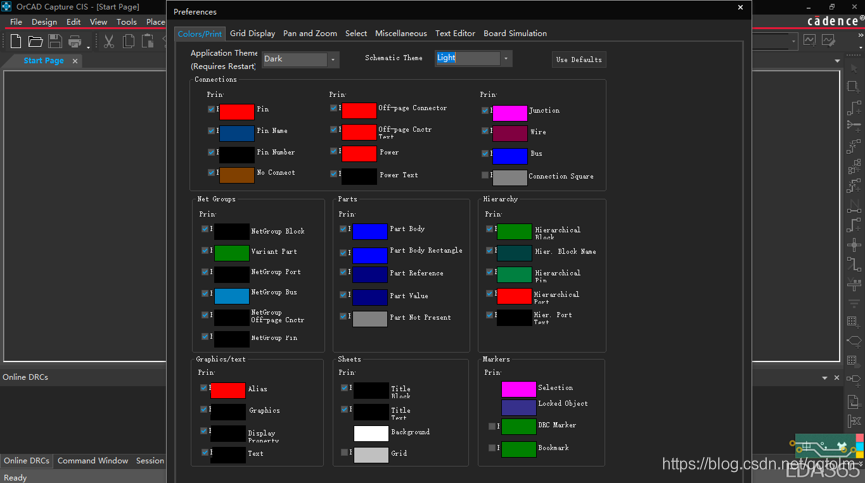
Task: Click the first waveform icon in top-right toolbar
Action: (x=809, y=40)
